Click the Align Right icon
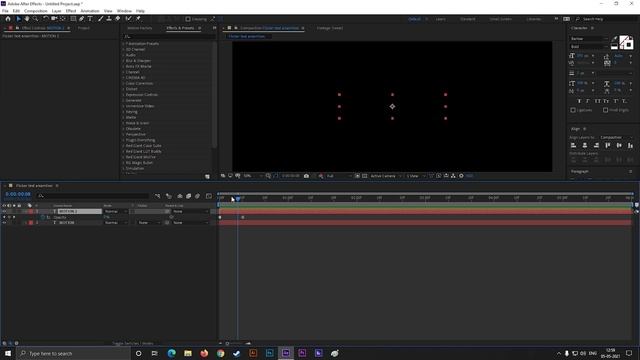Screen dimensions: 640x360 [x=596, y=145]
